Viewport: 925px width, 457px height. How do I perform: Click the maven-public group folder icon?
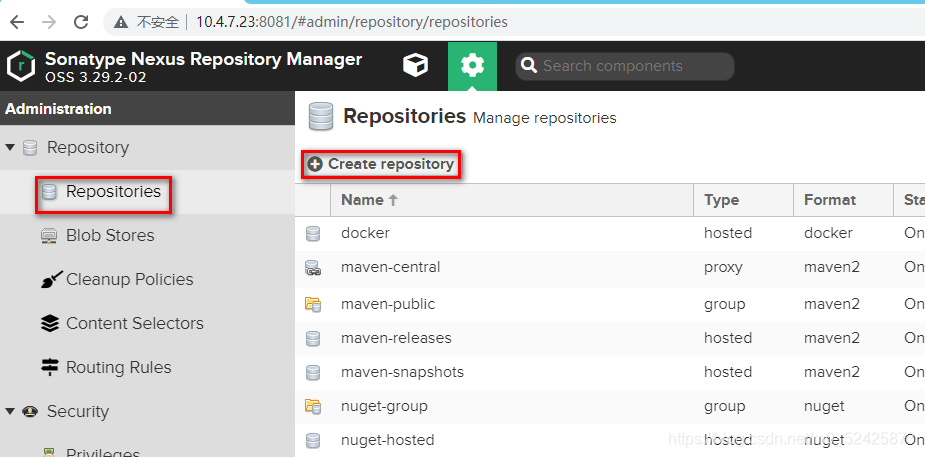313,304
